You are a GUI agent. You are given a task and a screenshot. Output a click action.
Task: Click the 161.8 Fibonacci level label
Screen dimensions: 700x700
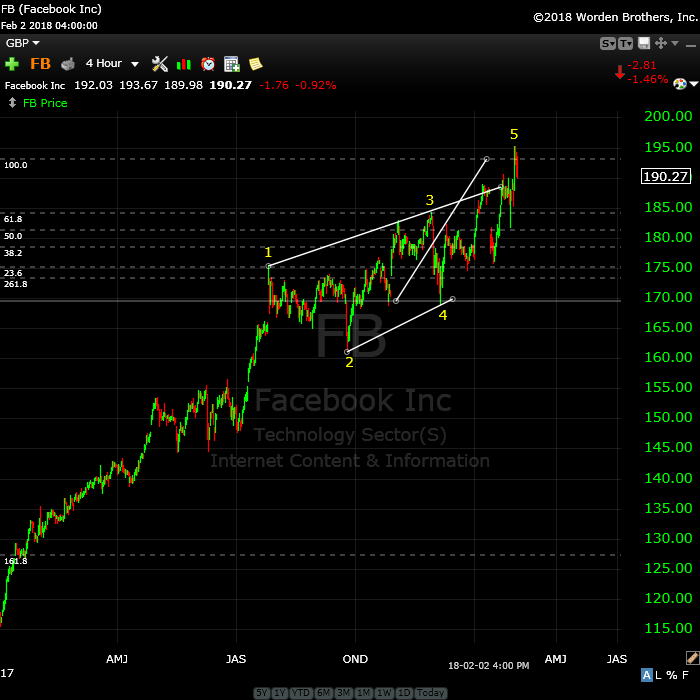[x=16, y=561]
